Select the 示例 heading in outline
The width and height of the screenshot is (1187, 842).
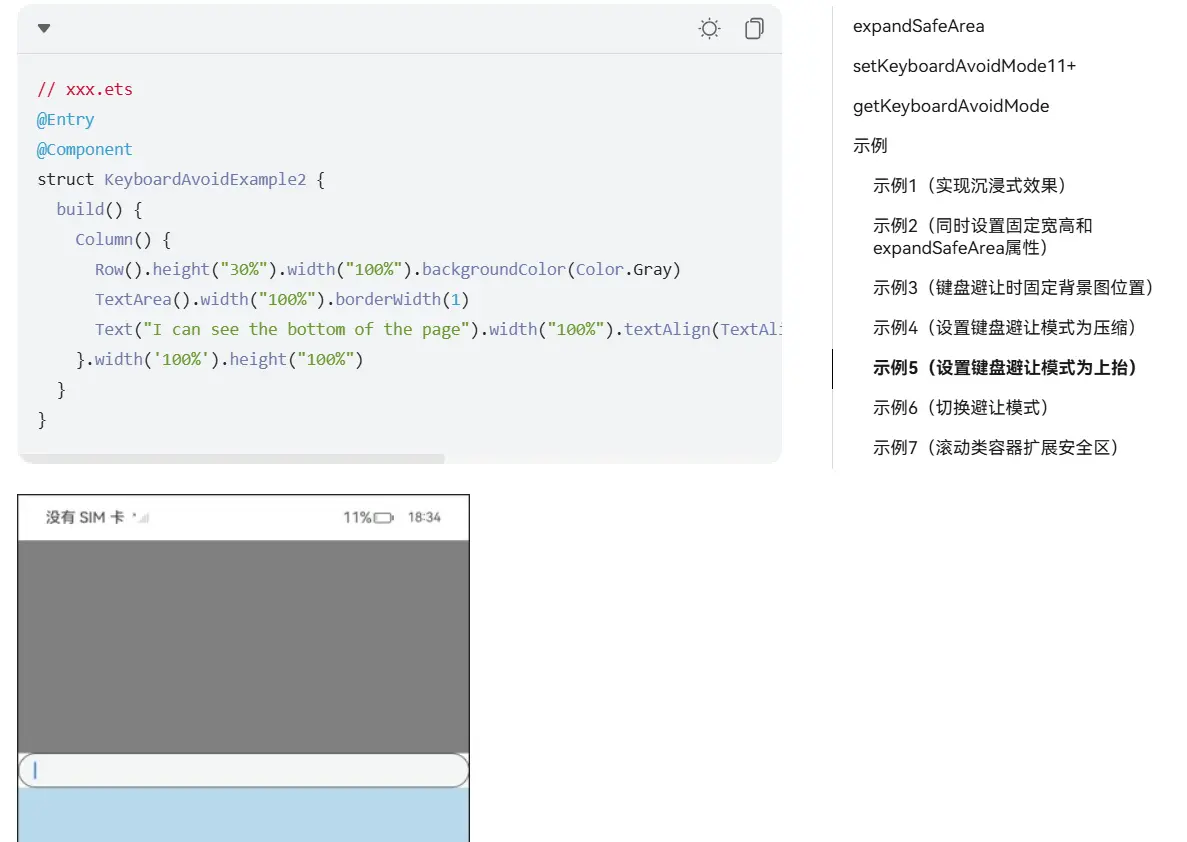click(x=870, y=146)
